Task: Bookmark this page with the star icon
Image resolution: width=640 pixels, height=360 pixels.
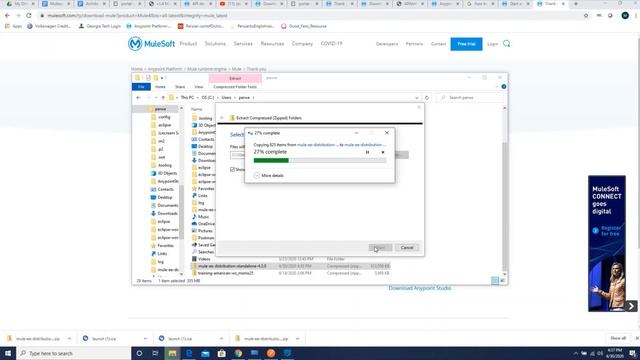Action: click(586, 16)
